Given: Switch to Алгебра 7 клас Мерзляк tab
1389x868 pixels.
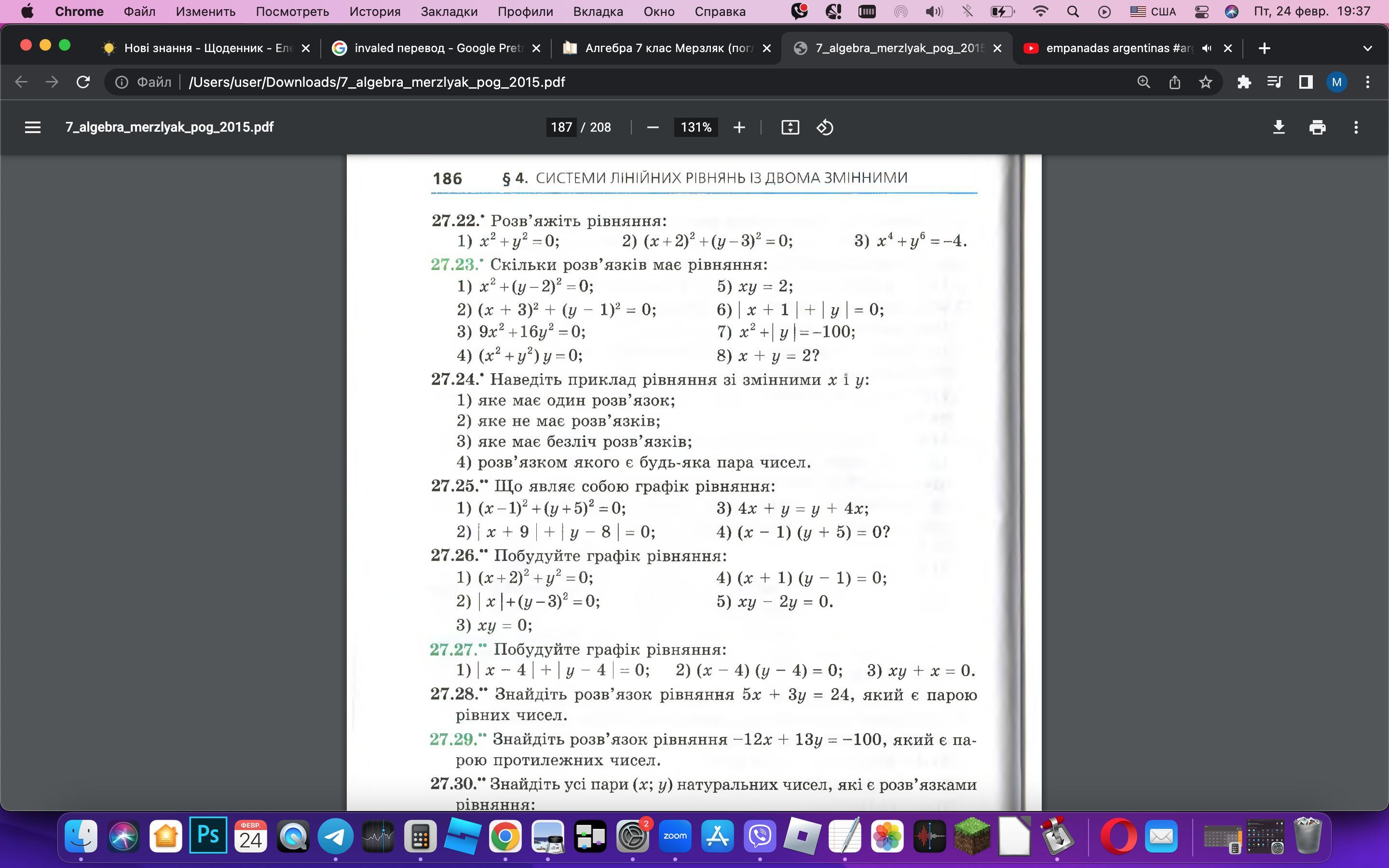Looking at the screenshot, I should point(666,48).
